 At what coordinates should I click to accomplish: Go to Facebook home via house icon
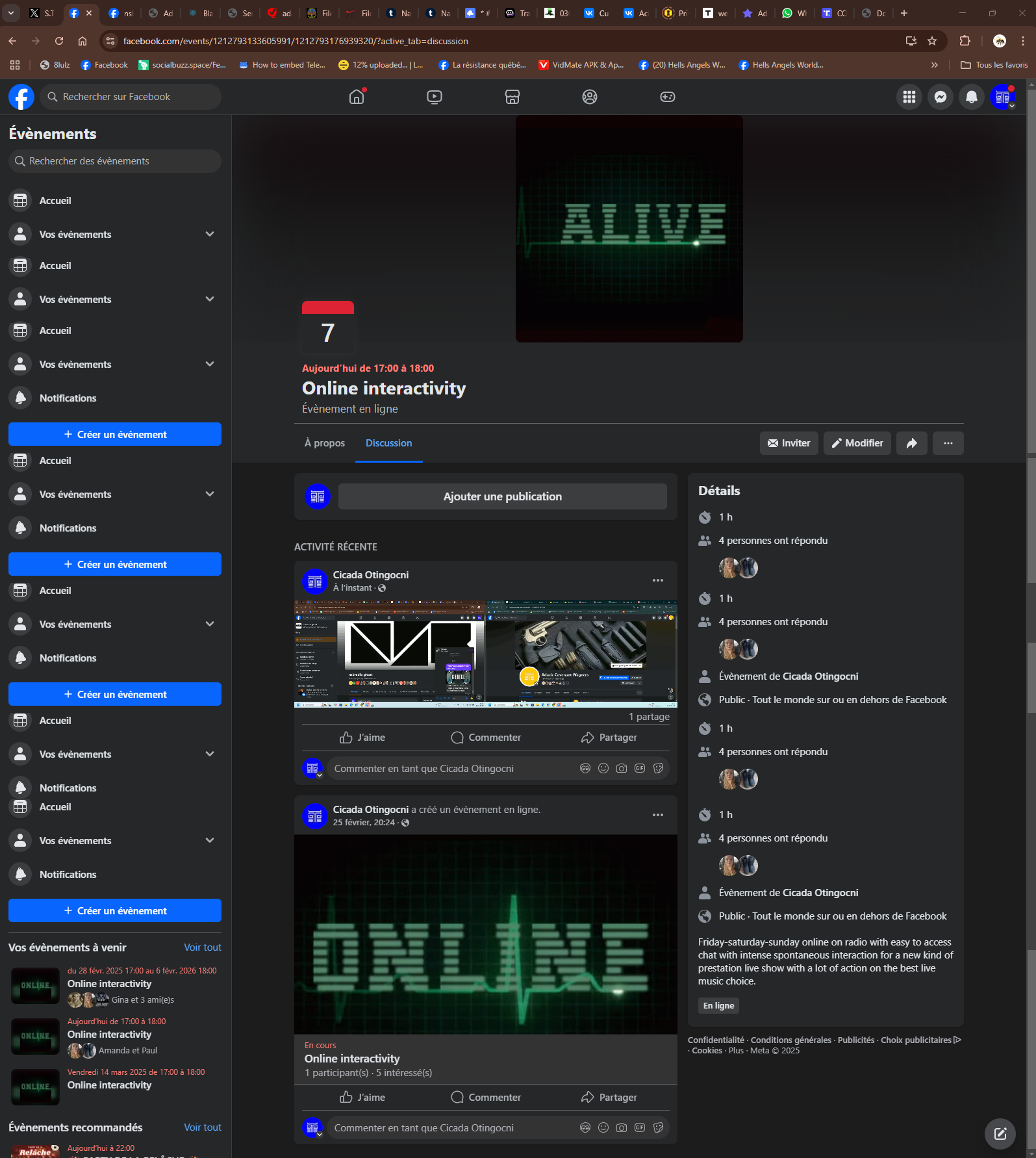[357, 97]
